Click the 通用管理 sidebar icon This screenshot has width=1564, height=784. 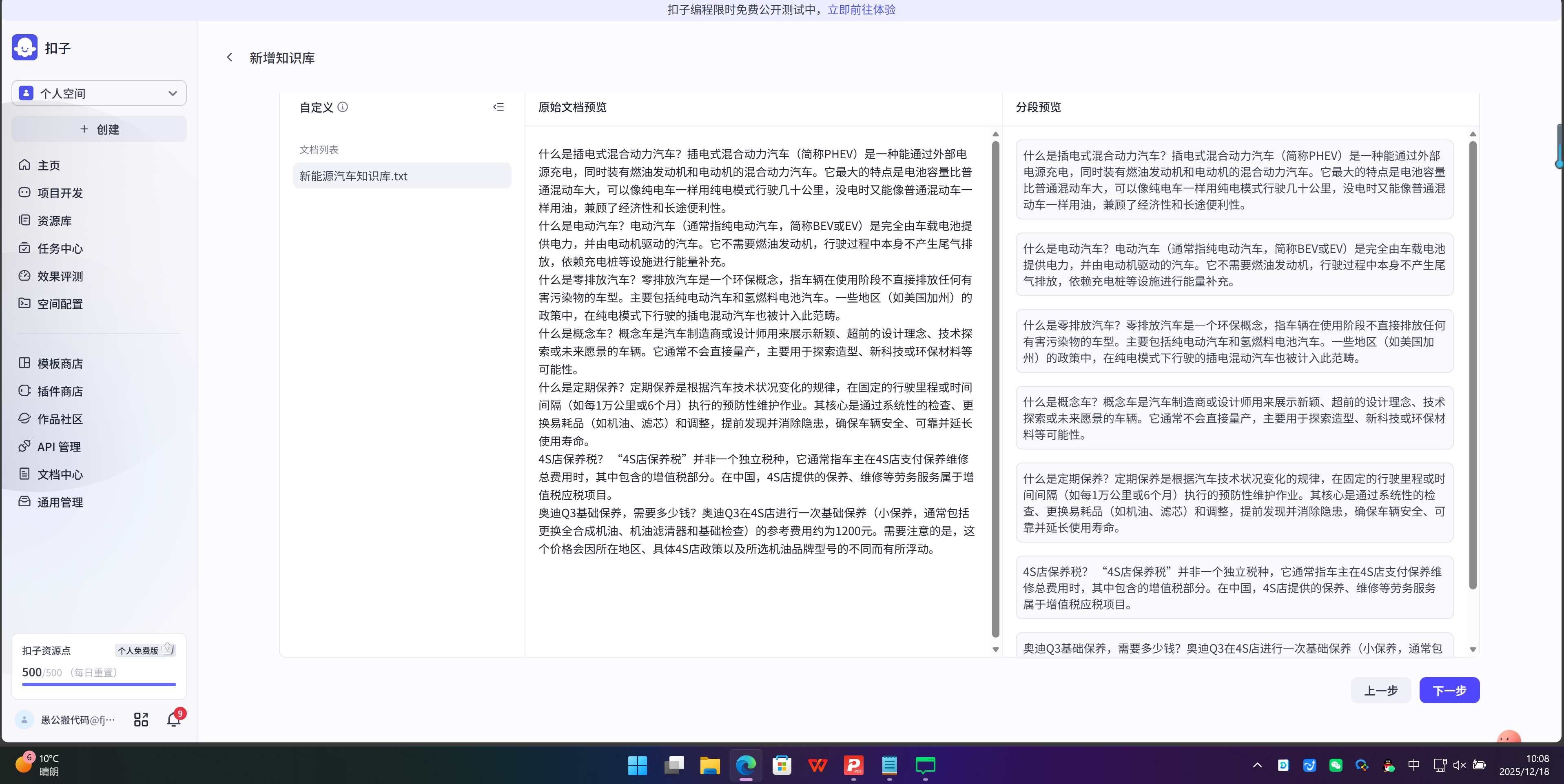click(24, 502)
